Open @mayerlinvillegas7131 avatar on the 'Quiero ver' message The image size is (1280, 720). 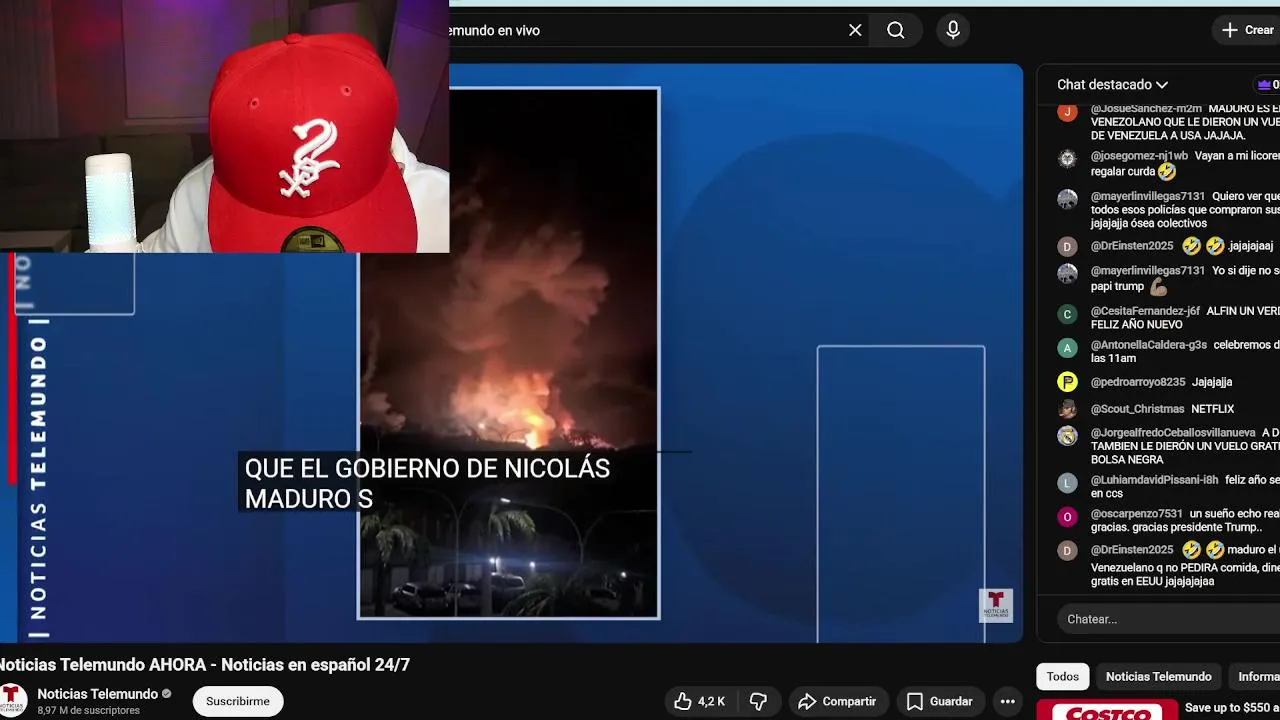1067,199
